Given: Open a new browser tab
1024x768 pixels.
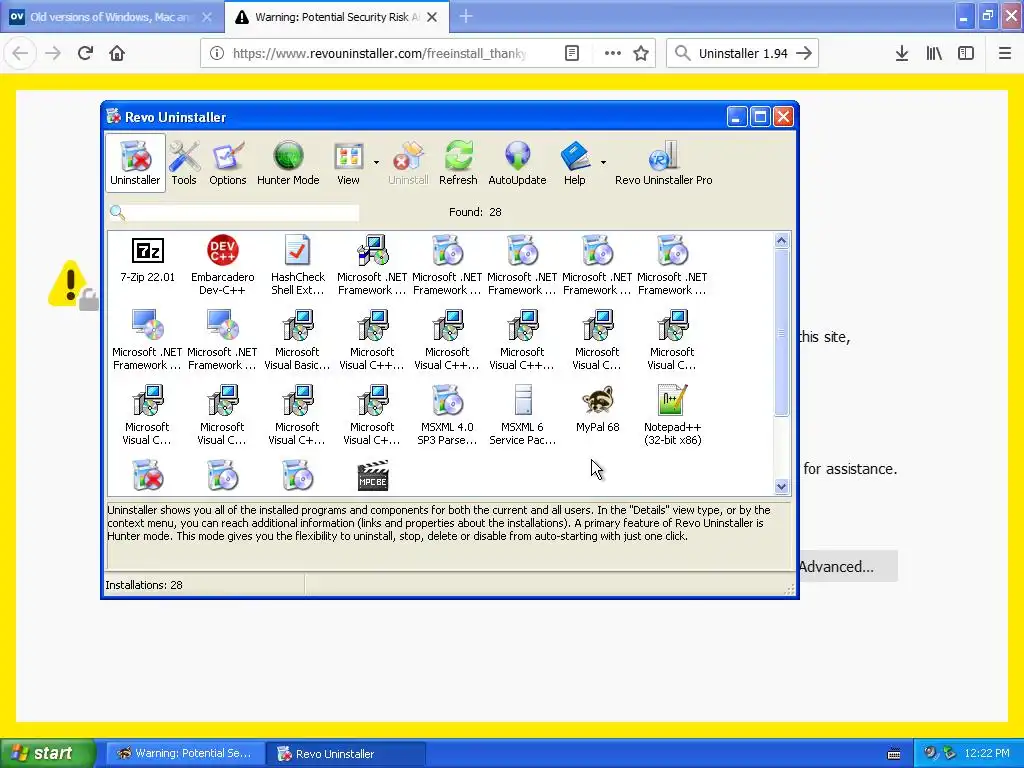Looking at the screenshot, I should click(466, 16).
